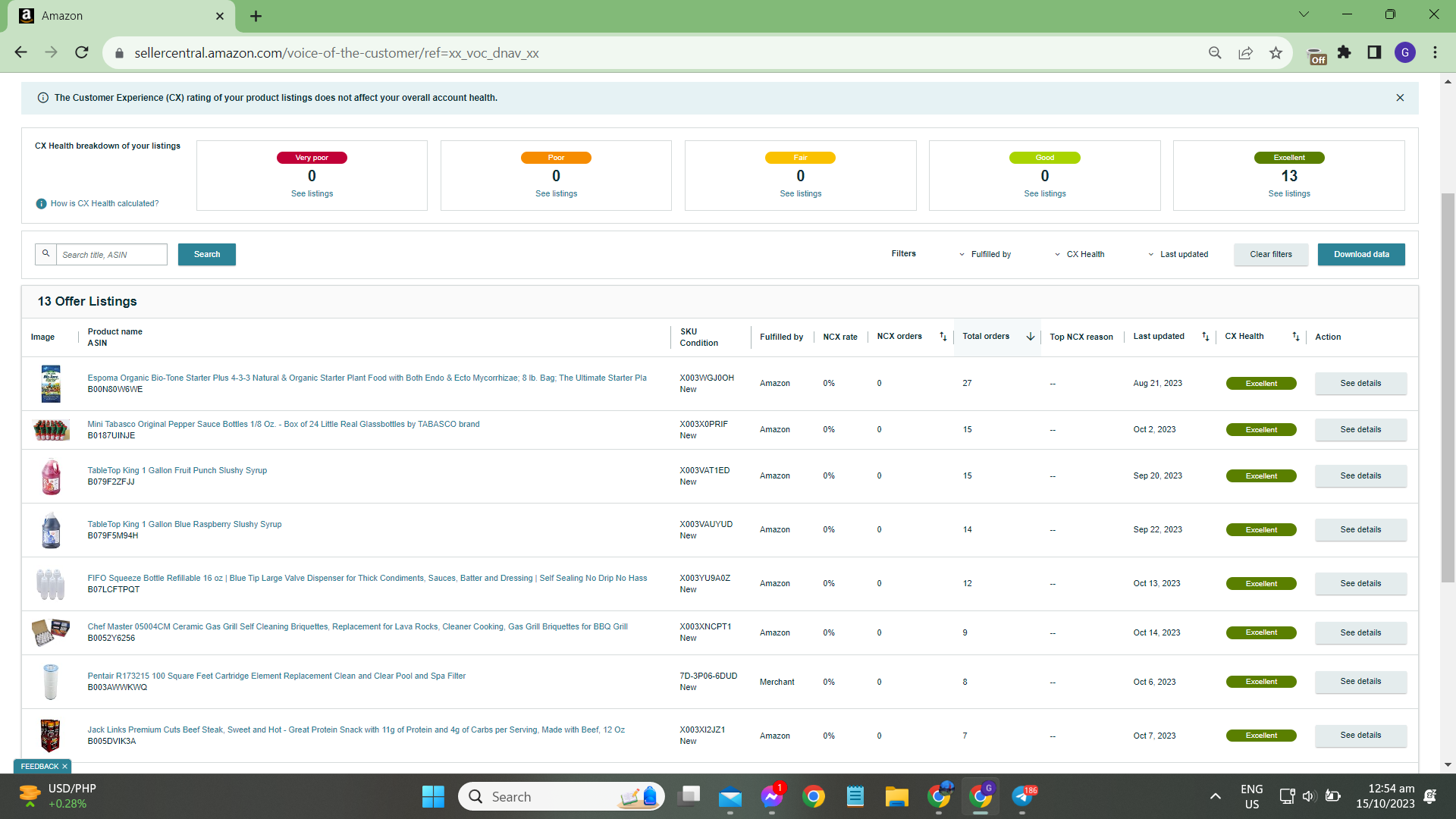Open Windows Start menu

pyautogui.click(x=433, y=796)
